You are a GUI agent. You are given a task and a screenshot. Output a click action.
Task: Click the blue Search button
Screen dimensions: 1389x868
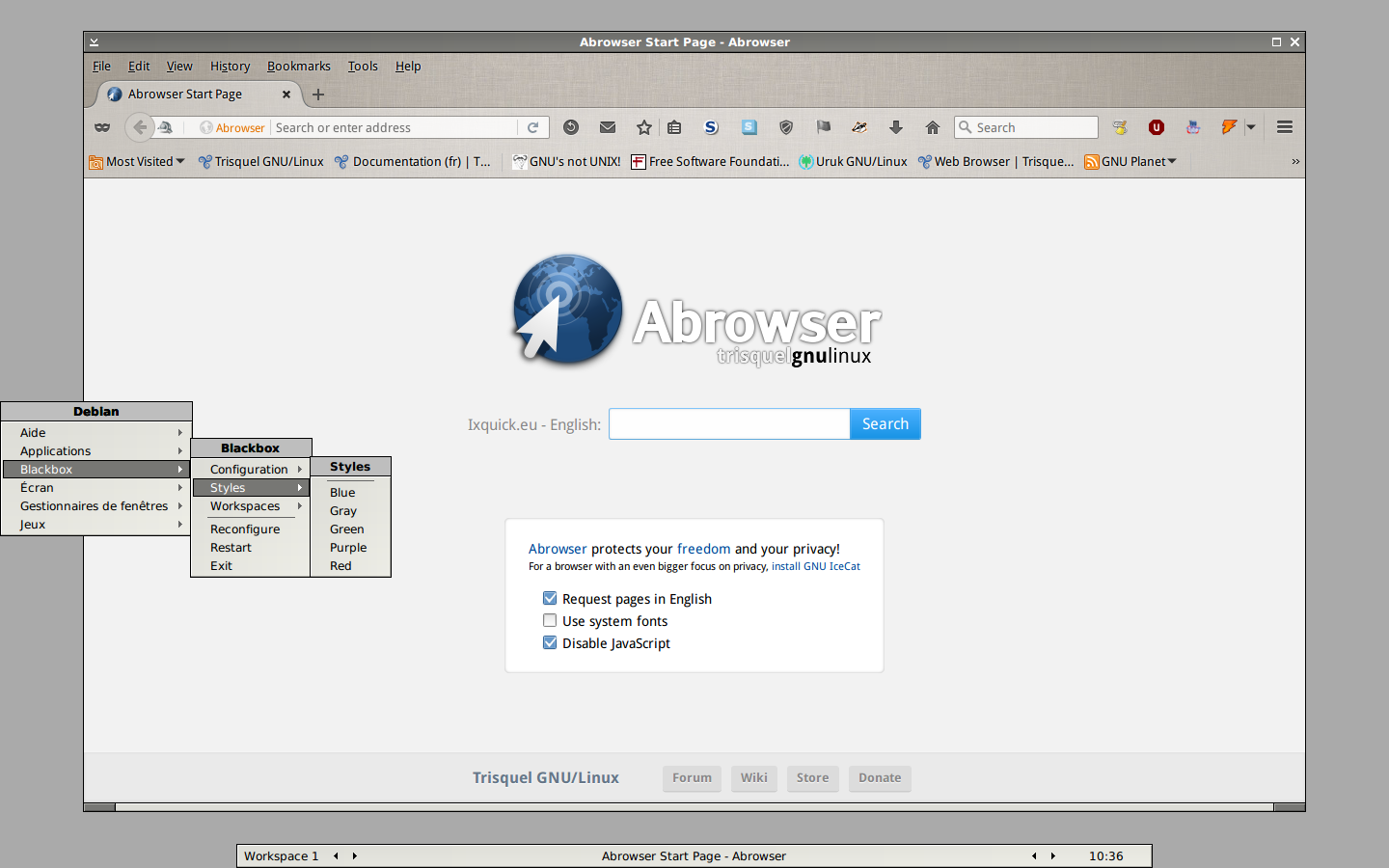pyautogui.click(x=885, y=423)
